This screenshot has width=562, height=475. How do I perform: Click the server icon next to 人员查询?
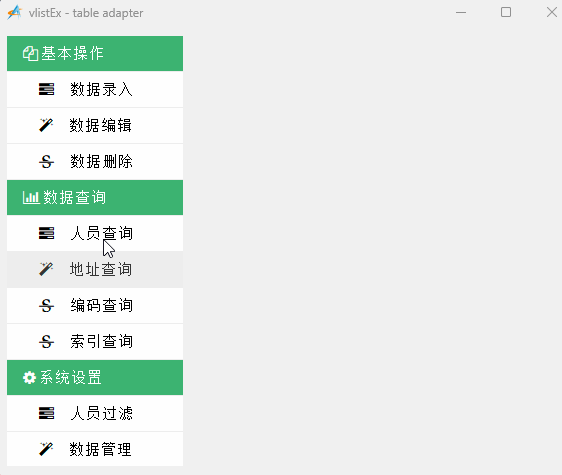coord(46,233)
